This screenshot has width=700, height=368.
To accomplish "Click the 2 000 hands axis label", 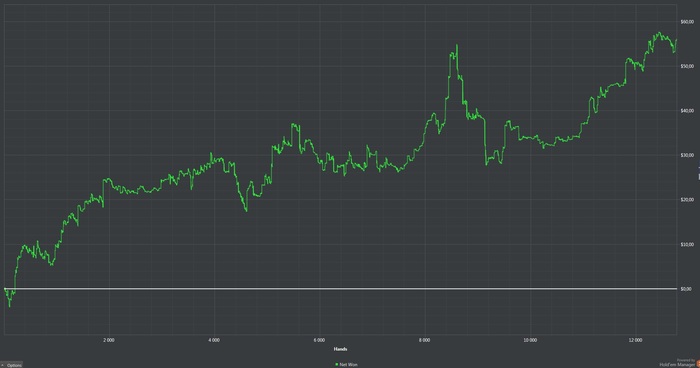I will coord(108,340).
